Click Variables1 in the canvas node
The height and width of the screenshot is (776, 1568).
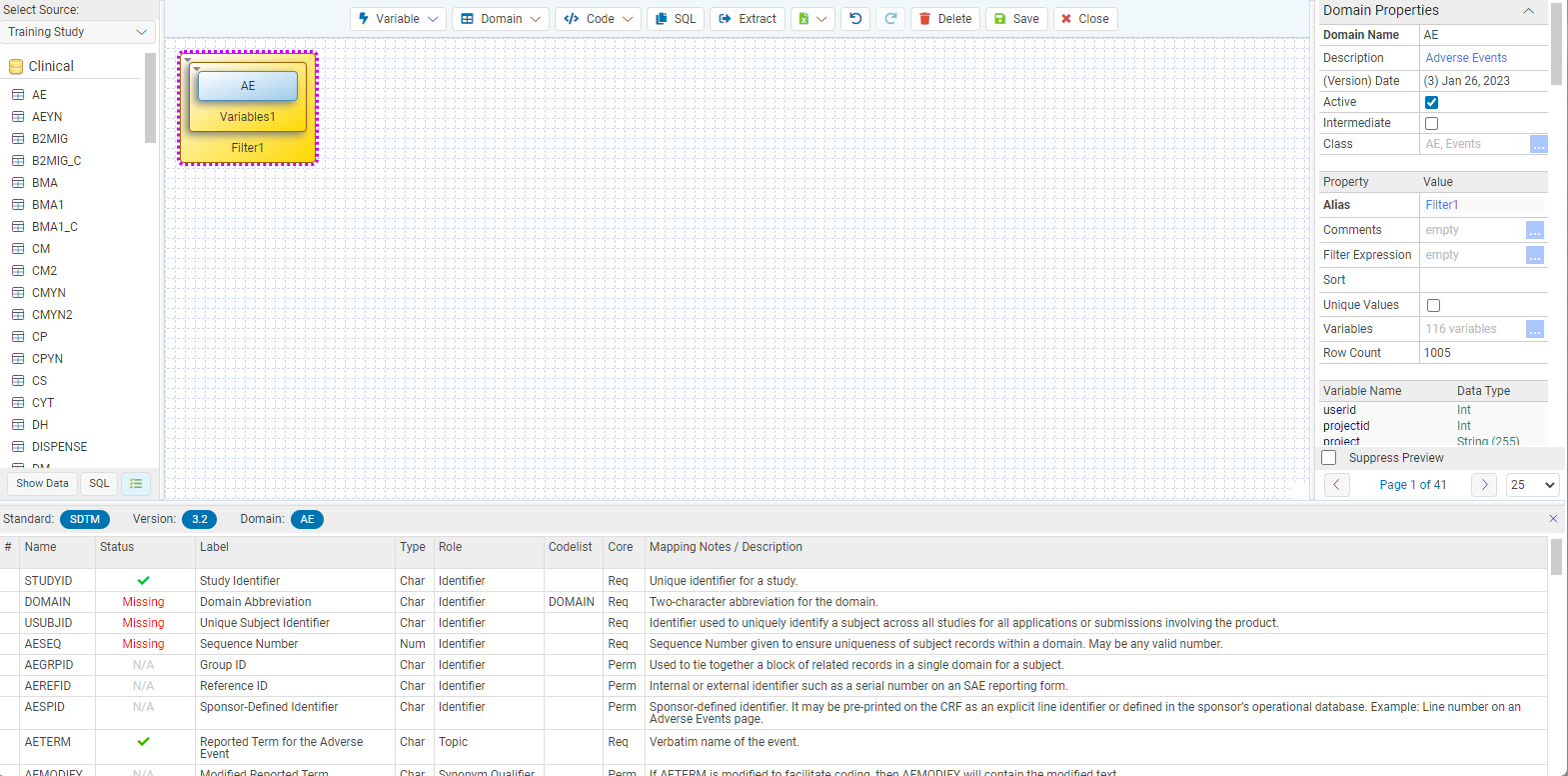point(248,117)
